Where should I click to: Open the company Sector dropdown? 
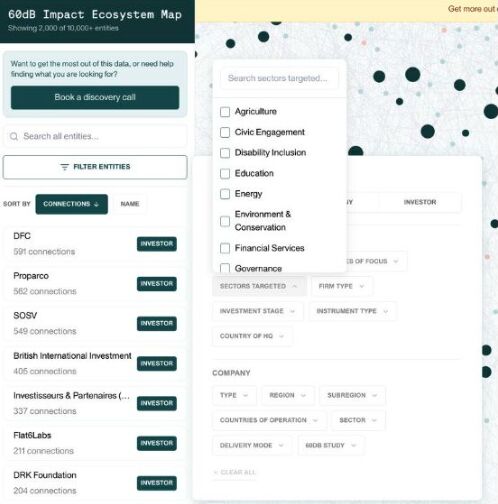358,420
